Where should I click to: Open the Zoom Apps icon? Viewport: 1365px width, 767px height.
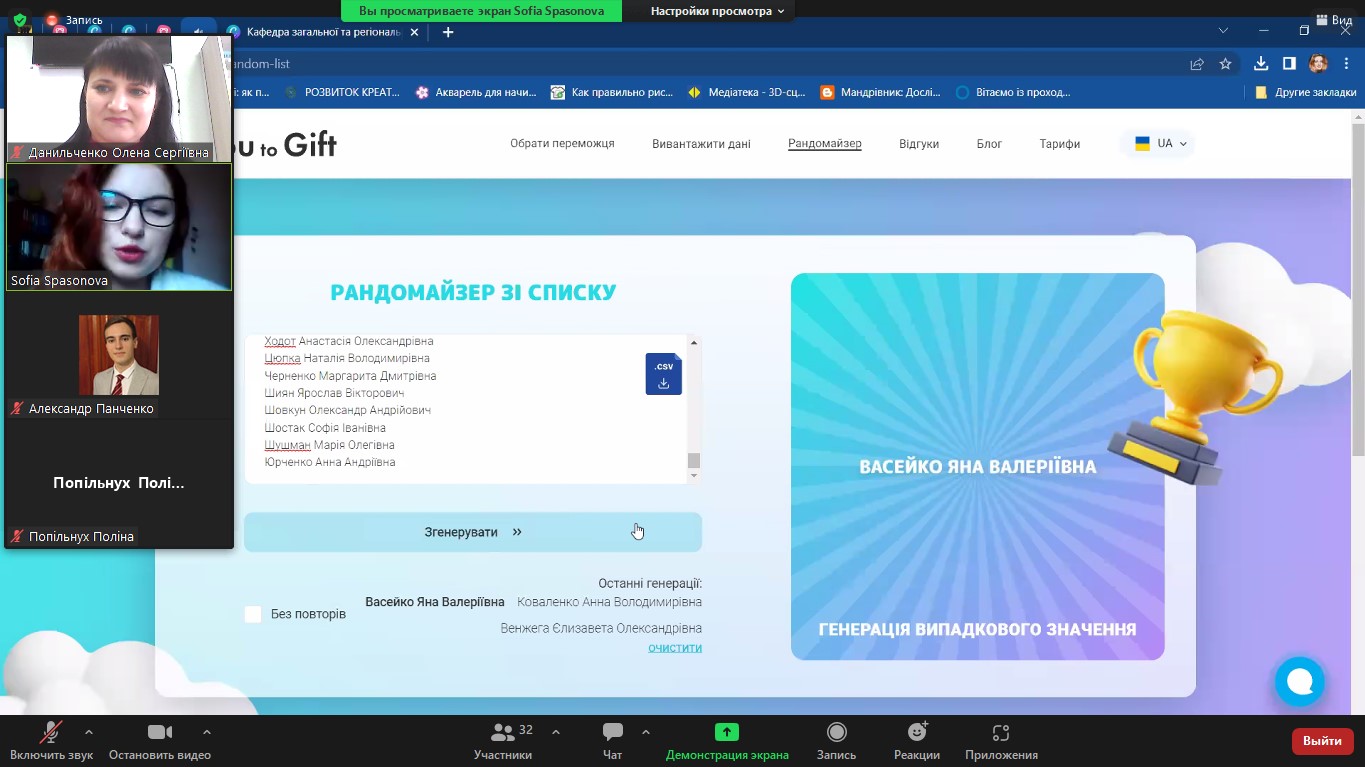(1001, 733)
